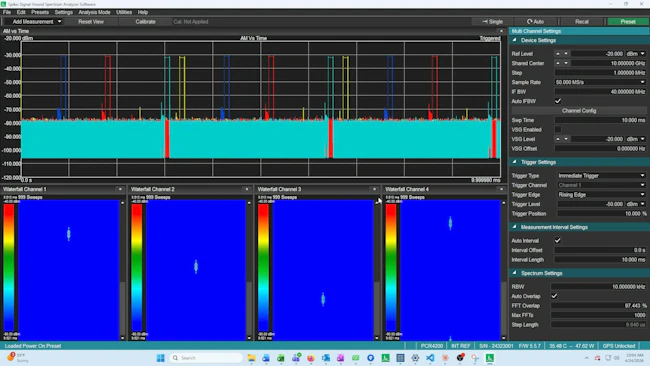Open Firefox from the taskbar
Viewport: 650px width, 366px height.
click(x=310, y=358)
